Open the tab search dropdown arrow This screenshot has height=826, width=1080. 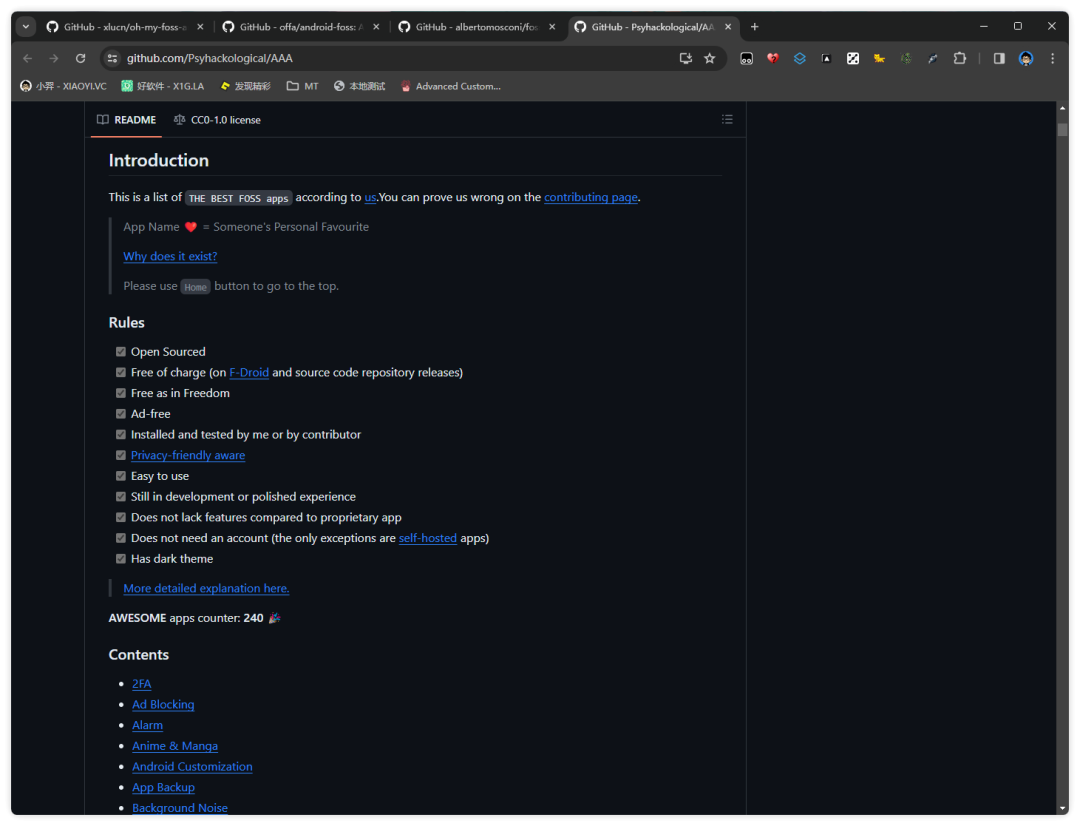point(25,27)
